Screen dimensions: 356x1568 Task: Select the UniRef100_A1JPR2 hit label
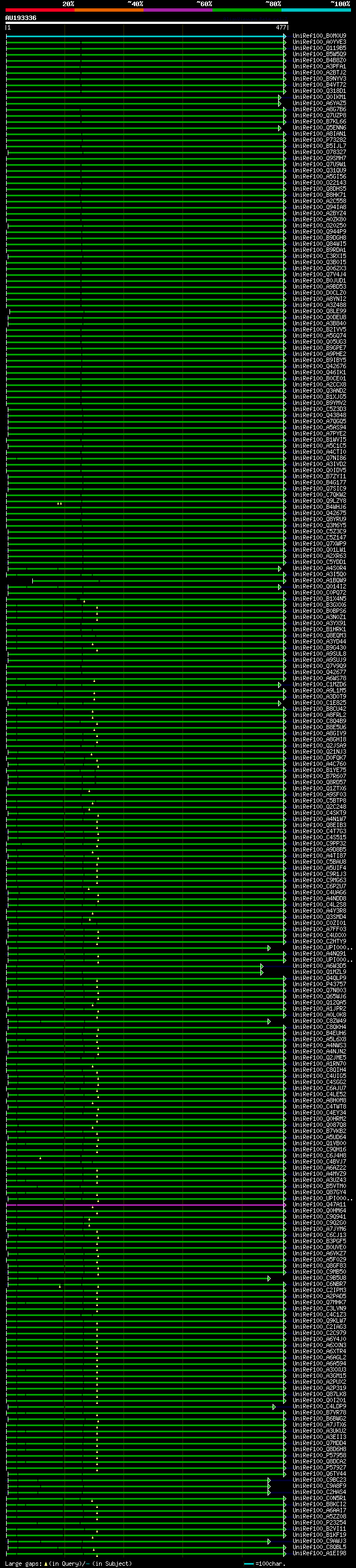click(319, 1008)
